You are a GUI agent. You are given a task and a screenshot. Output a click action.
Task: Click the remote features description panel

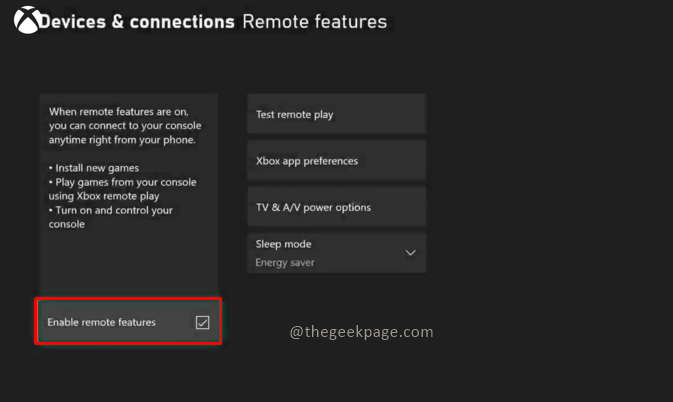click(x=128, y=193)
